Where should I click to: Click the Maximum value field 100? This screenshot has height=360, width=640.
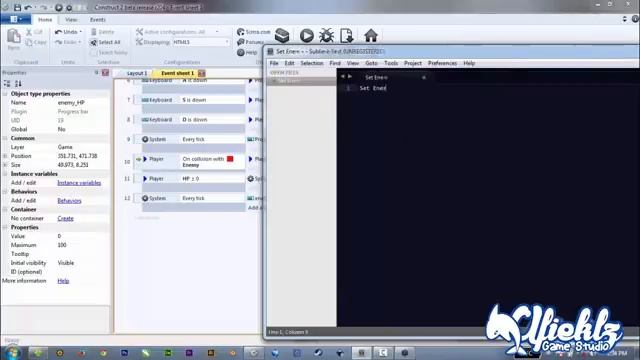[x=62, y=245]
